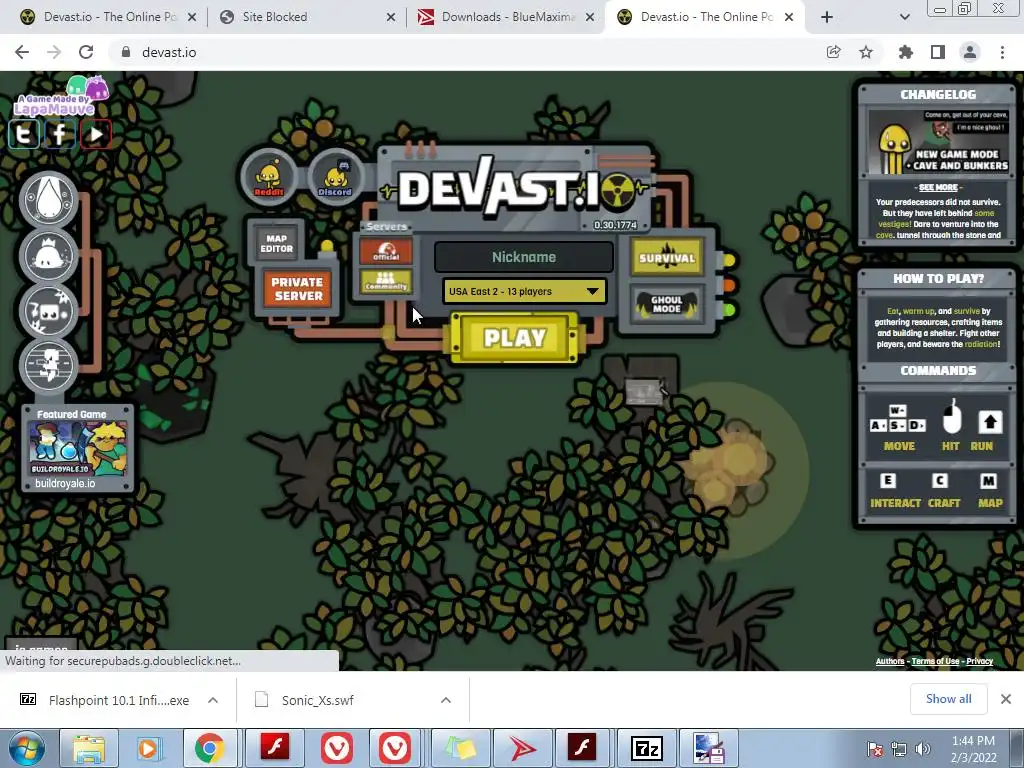Click the Nickname input field
The image size is (1024, 768).
524,257
